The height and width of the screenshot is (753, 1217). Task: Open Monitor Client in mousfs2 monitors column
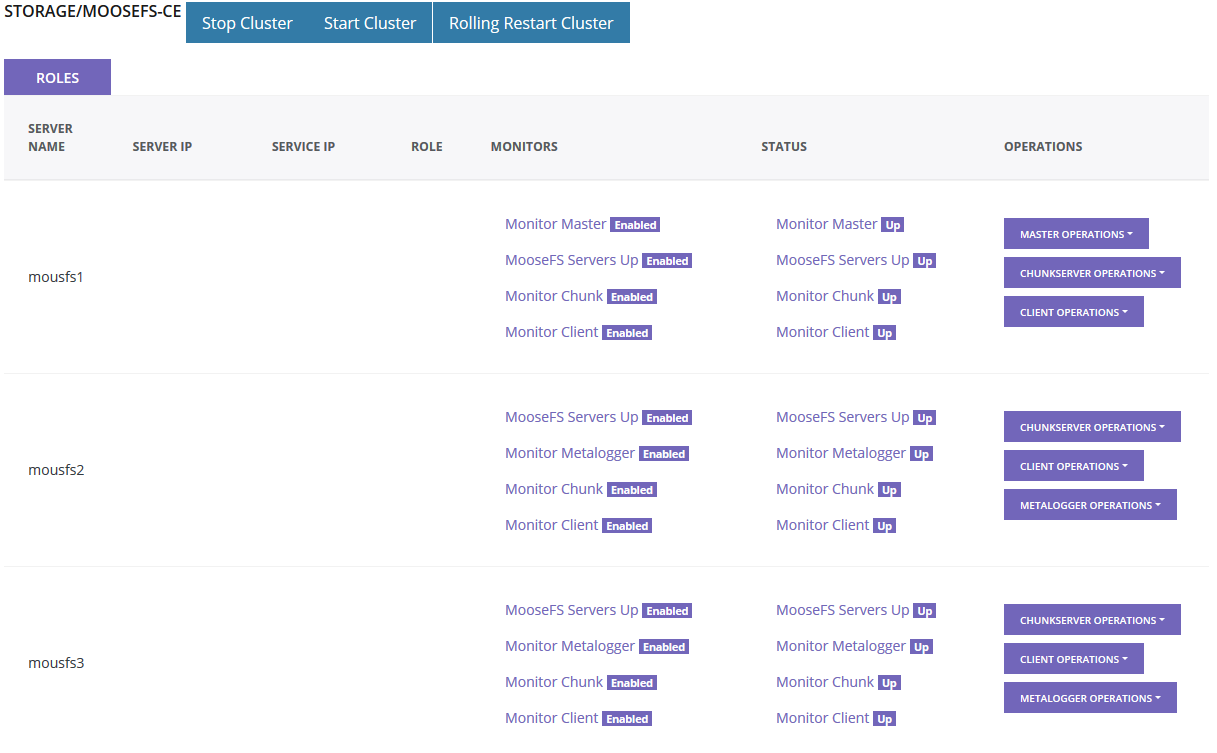tap(552, 525)
